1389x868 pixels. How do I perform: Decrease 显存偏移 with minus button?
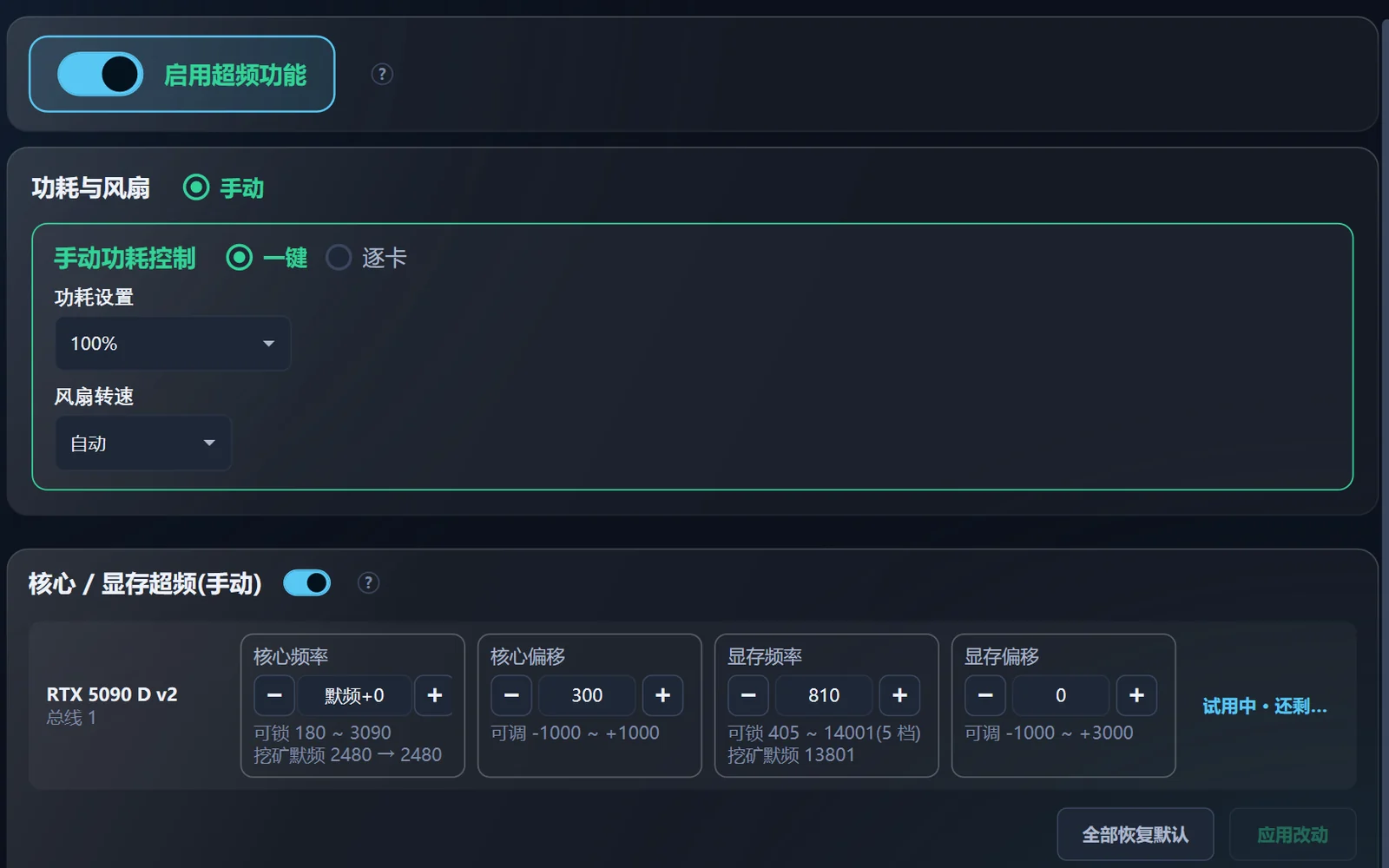point(985,695)
